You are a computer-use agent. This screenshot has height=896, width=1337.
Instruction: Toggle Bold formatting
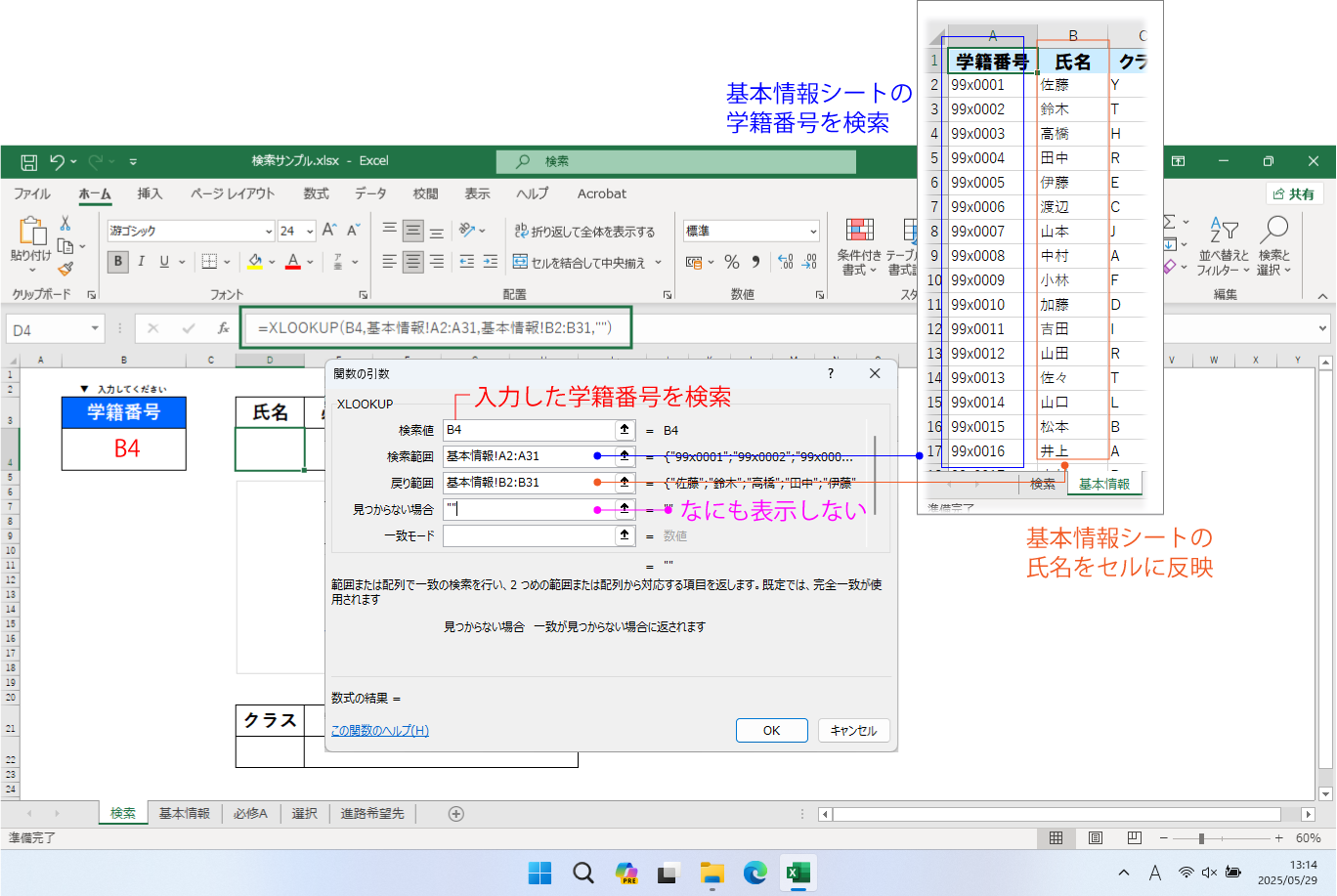[118, 262]
